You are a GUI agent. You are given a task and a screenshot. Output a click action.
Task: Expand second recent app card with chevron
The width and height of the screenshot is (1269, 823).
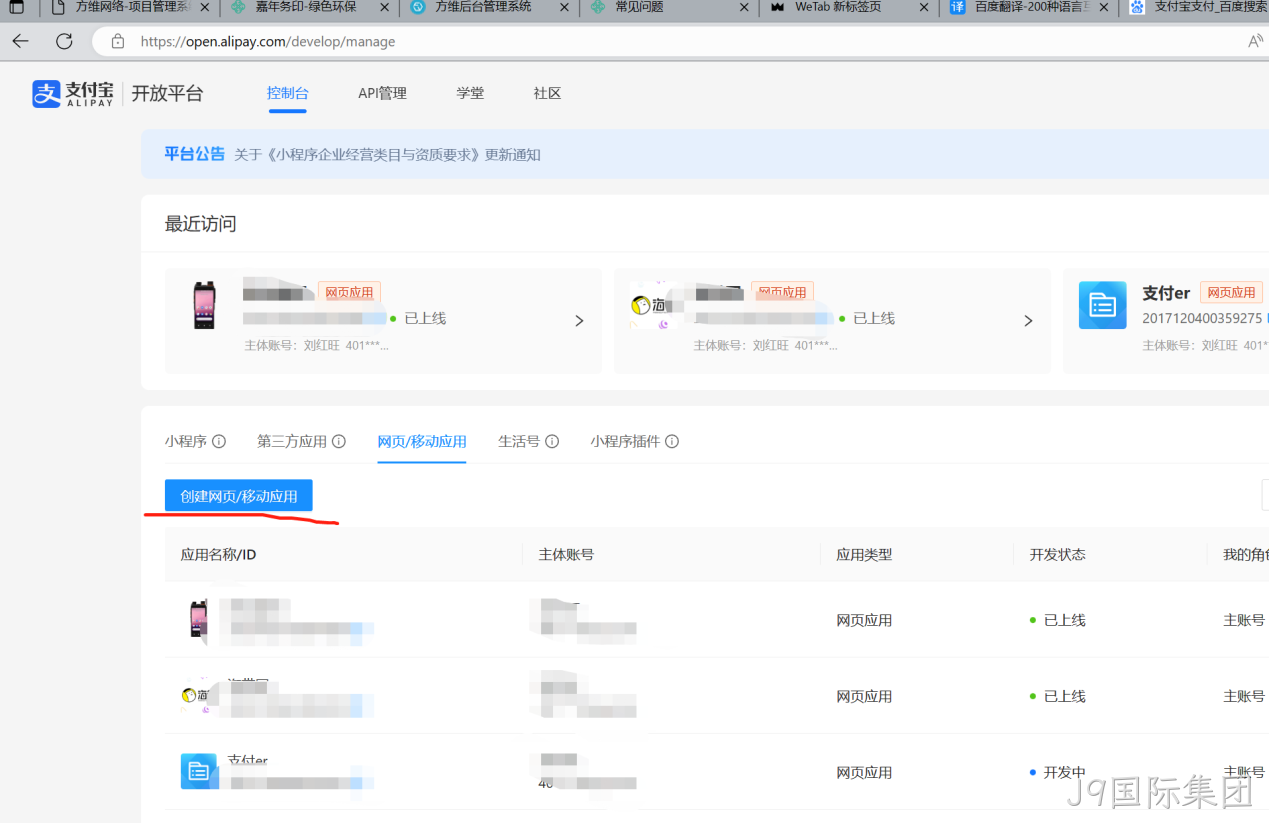click(1028, 320)
